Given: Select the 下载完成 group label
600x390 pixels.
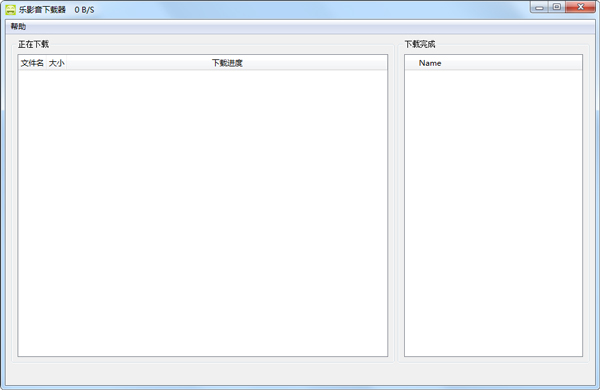Looking at the screenshot, I should (x=420, y=44).
